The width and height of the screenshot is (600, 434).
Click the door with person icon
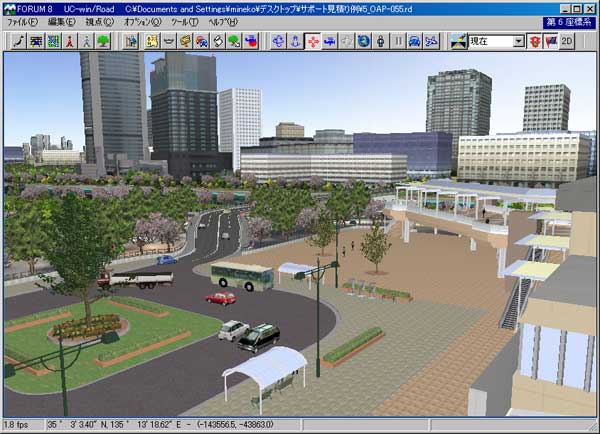point(131,41)
